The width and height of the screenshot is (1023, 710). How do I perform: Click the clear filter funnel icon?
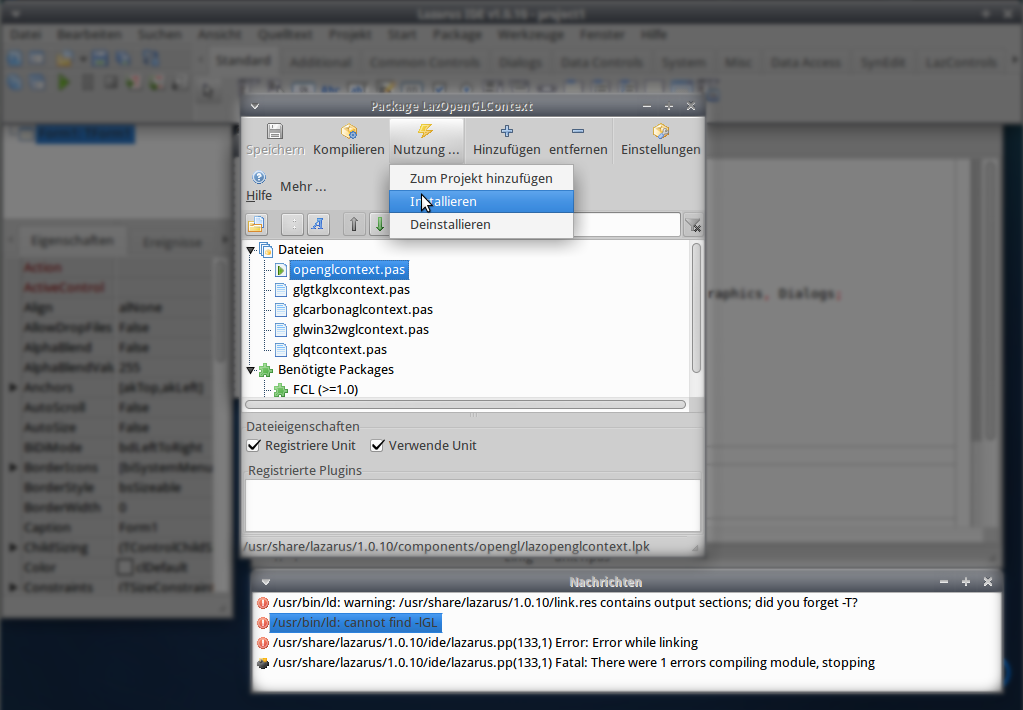(693, 225)
